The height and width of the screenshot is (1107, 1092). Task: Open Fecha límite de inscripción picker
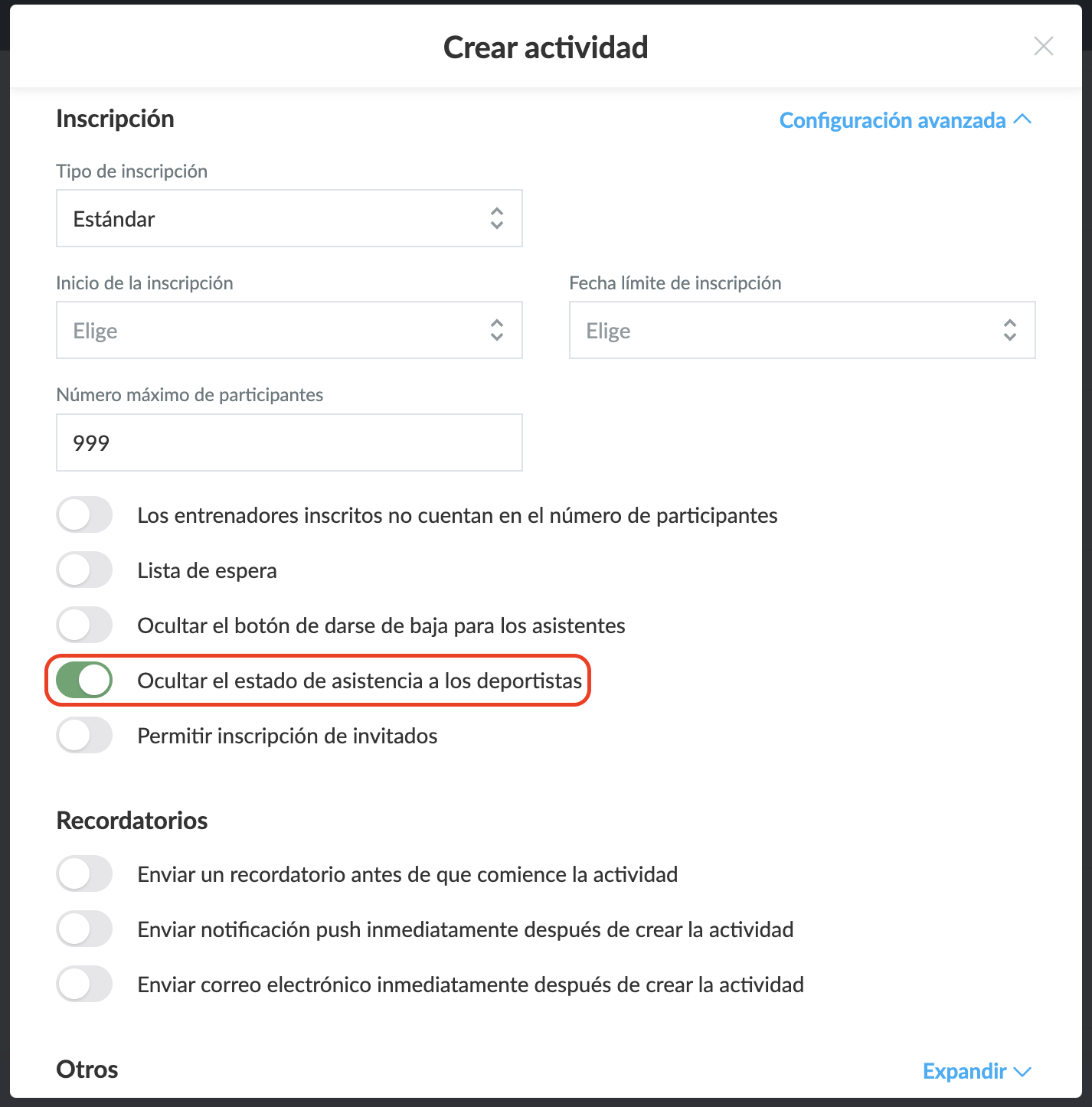pyautogui.click(x=802, y=331)
